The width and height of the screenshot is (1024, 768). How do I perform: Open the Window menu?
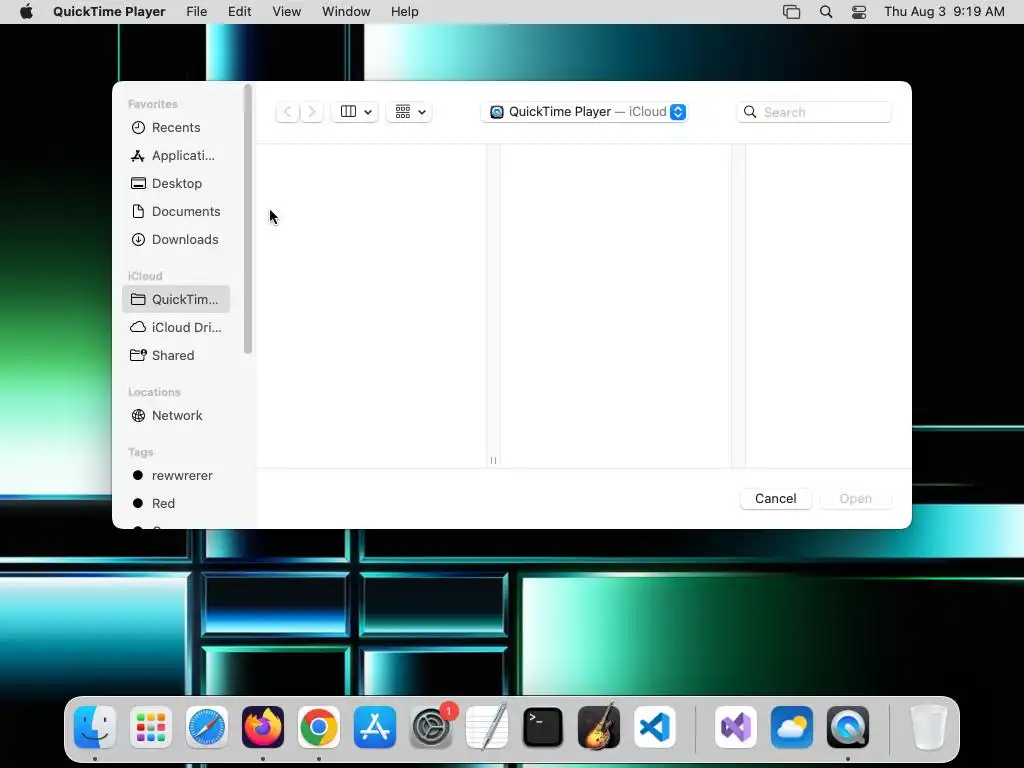coord(346,12)
